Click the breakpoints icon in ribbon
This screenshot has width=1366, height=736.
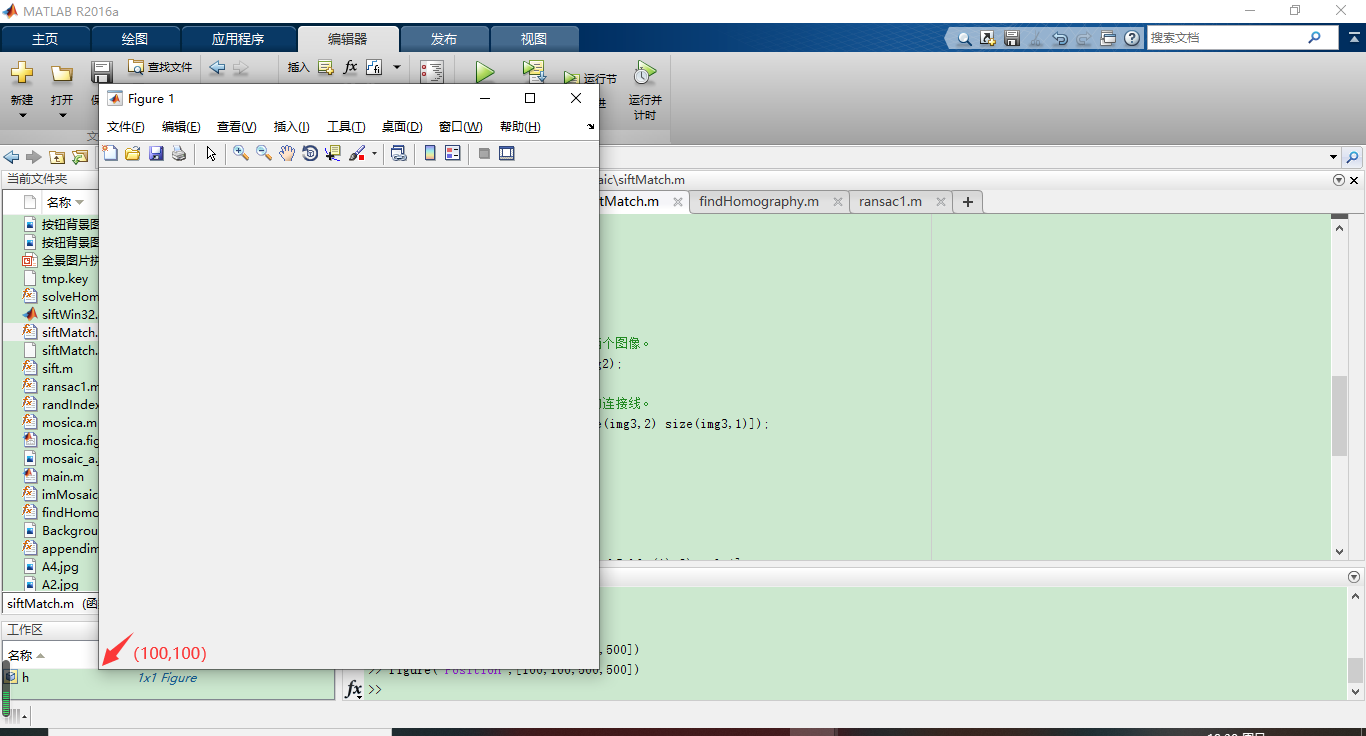pos(432,72)
